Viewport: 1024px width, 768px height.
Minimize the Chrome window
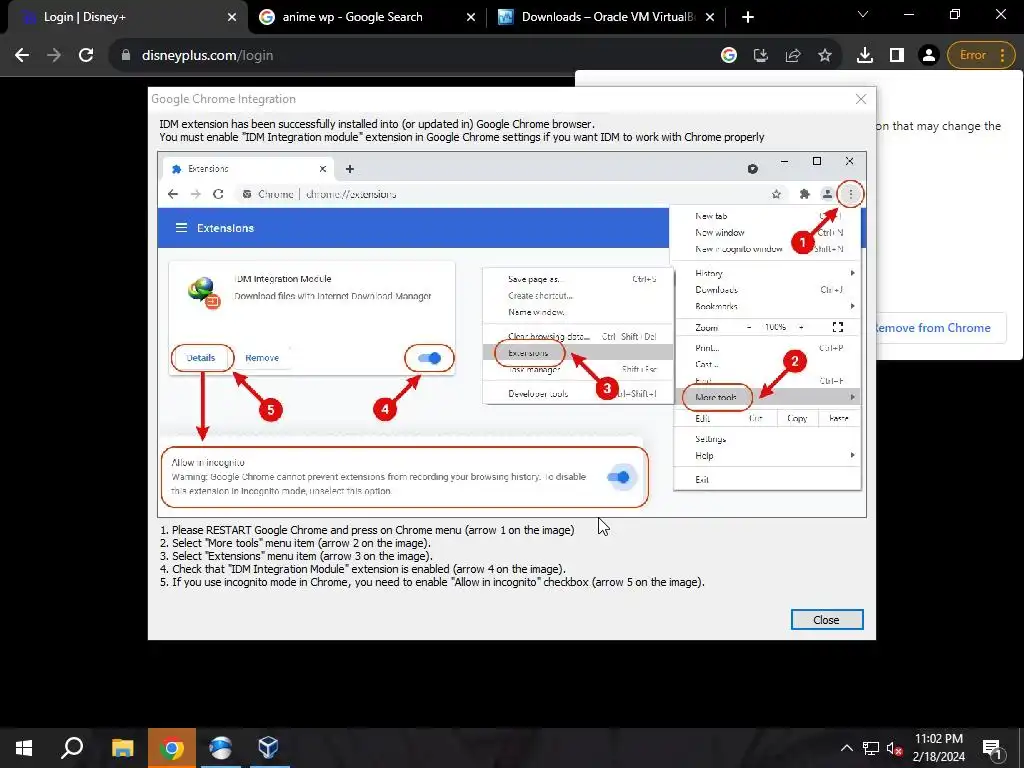pos(908,14)
